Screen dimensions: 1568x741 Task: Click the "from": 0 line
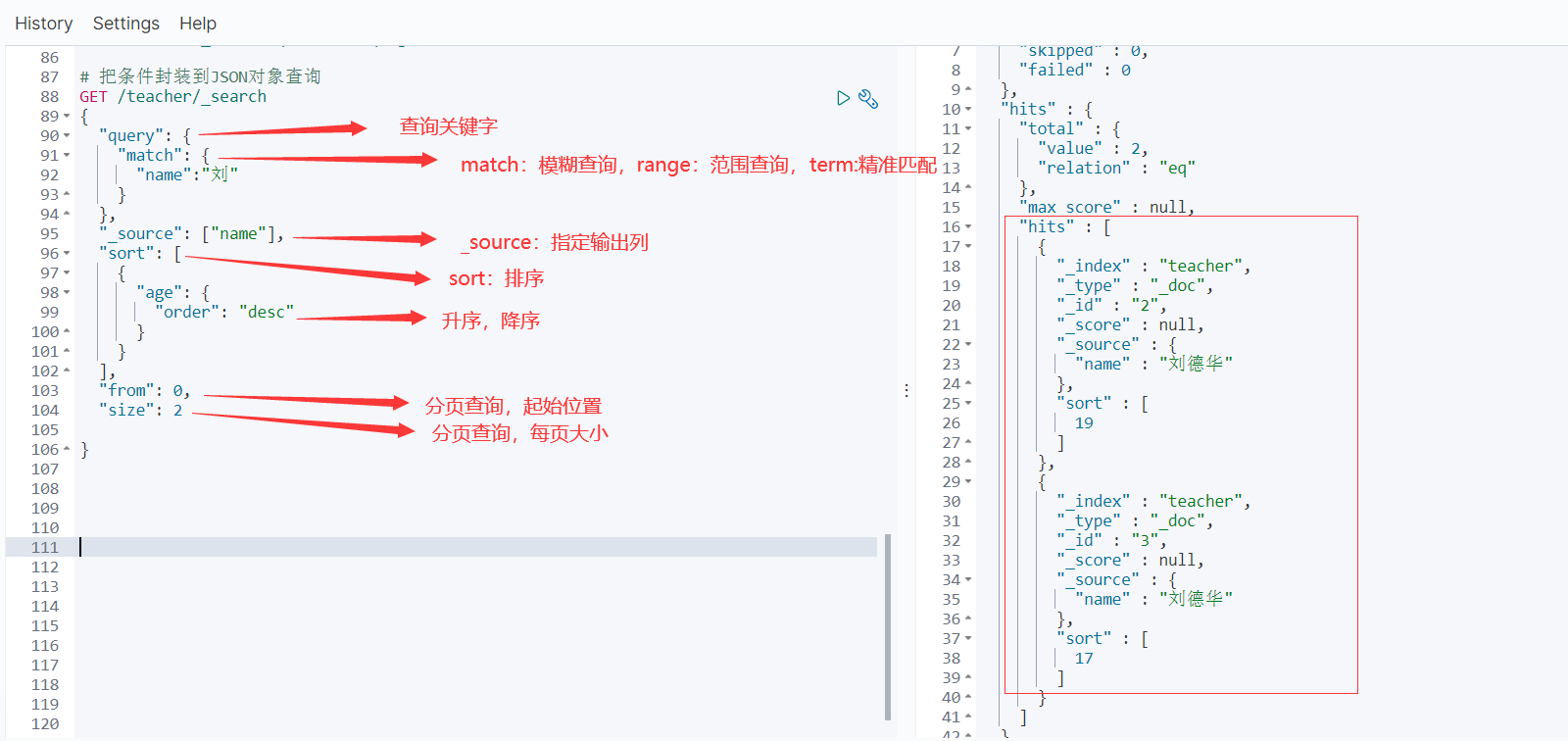click(x=145, y=390)
